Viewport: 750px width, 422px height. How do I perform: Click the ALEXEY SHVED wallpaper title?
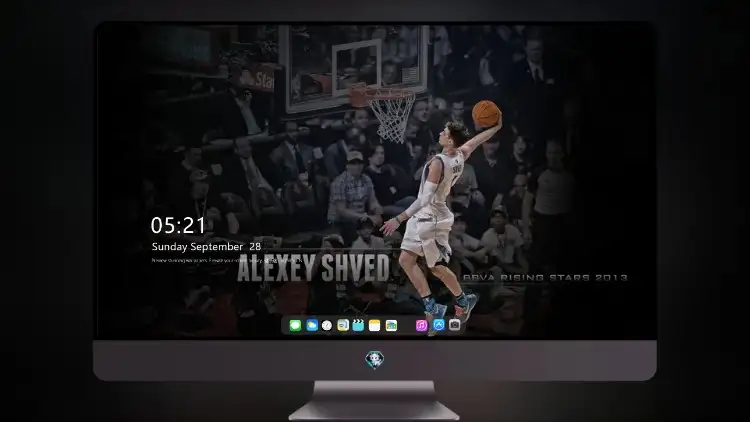pyautogui.click(x=313, y=268)
